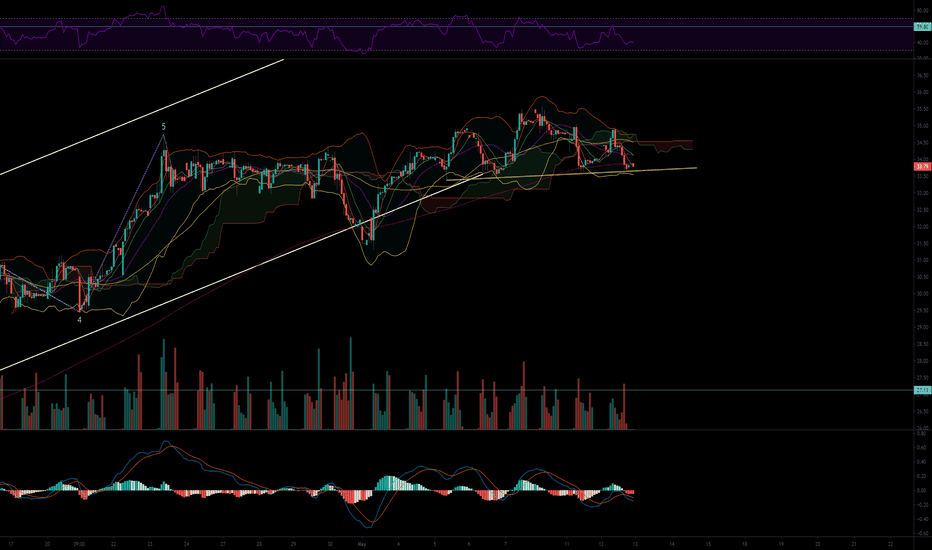The image size is (932, 550).
Task: Click the 33.00 price scale label
Action: tap(922, 193)
